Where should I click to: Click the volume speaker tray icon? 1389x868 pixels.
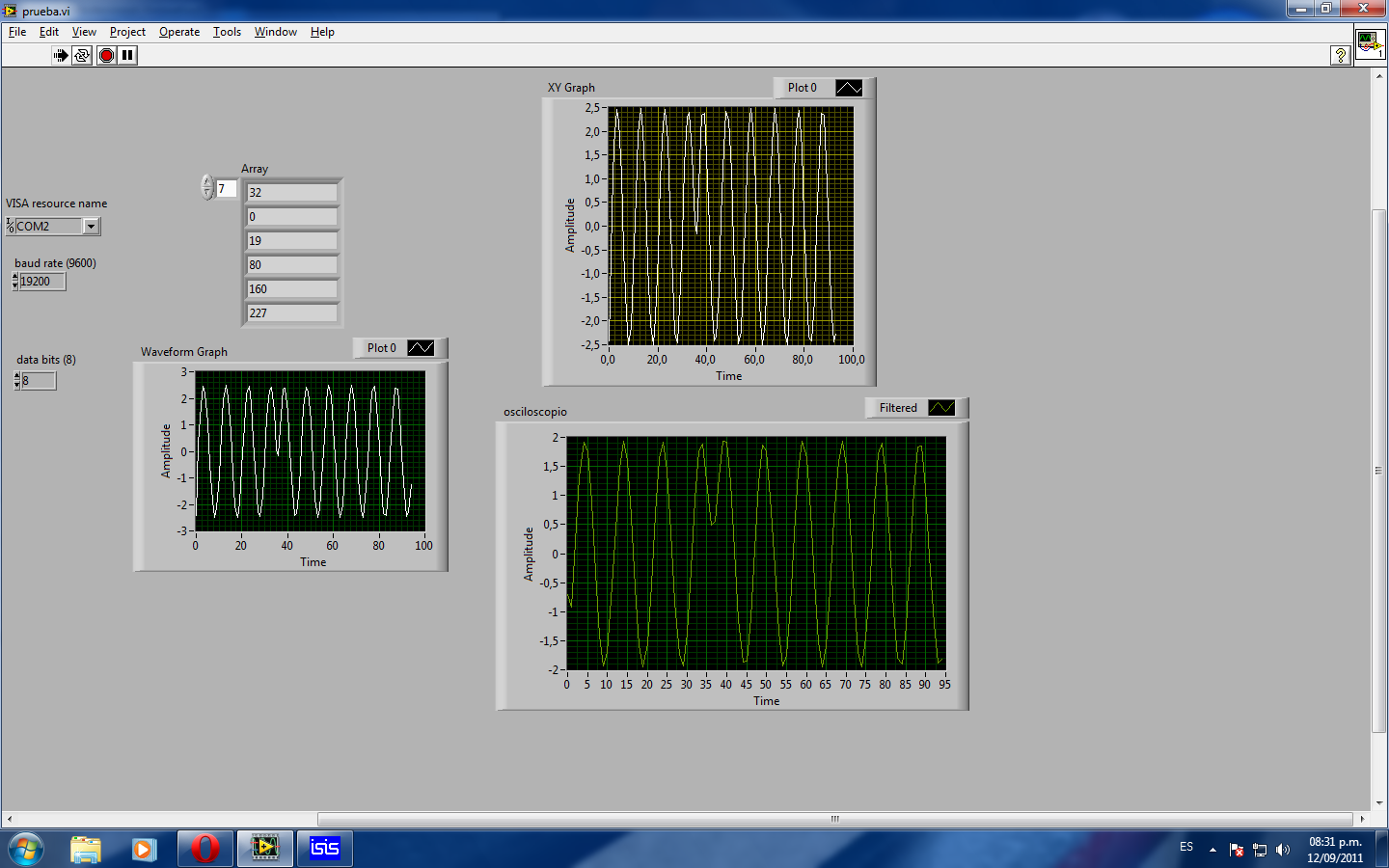tap(1282, 850)
